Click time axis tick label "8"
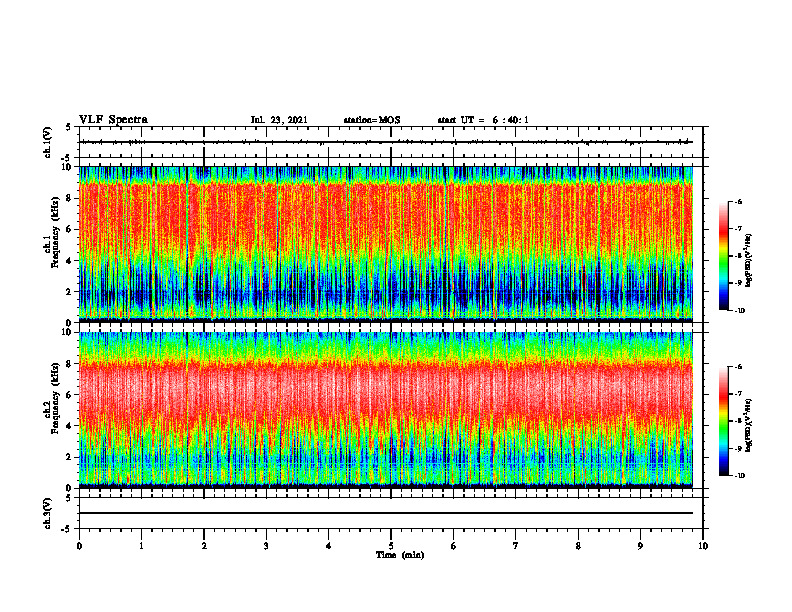The width and height of the screenshot is (792, 612). tap(578, 546)
